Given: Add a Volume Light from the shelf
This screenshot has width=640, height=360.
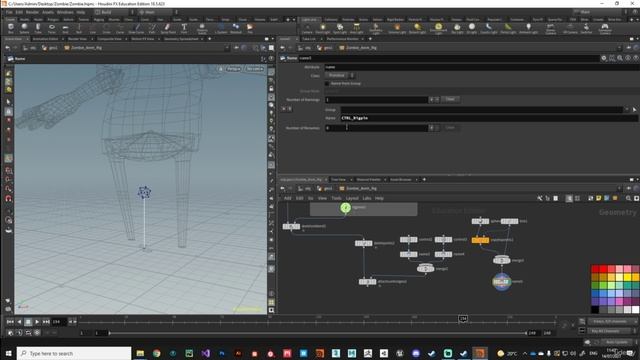Looking at the screenshot, I should pos(396,28).
